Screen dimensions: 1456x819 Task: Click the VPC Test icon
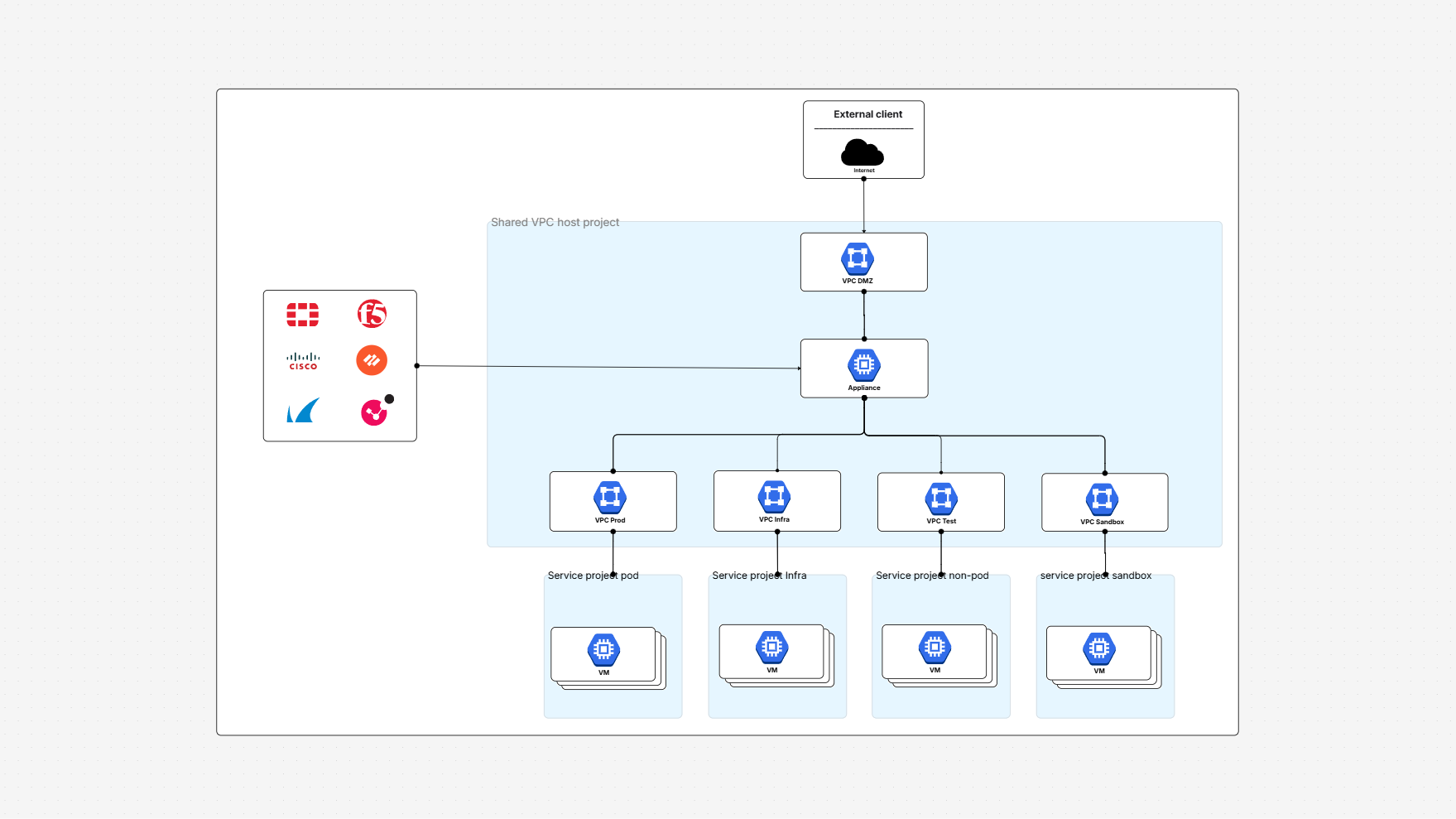[x=940, y=497]
